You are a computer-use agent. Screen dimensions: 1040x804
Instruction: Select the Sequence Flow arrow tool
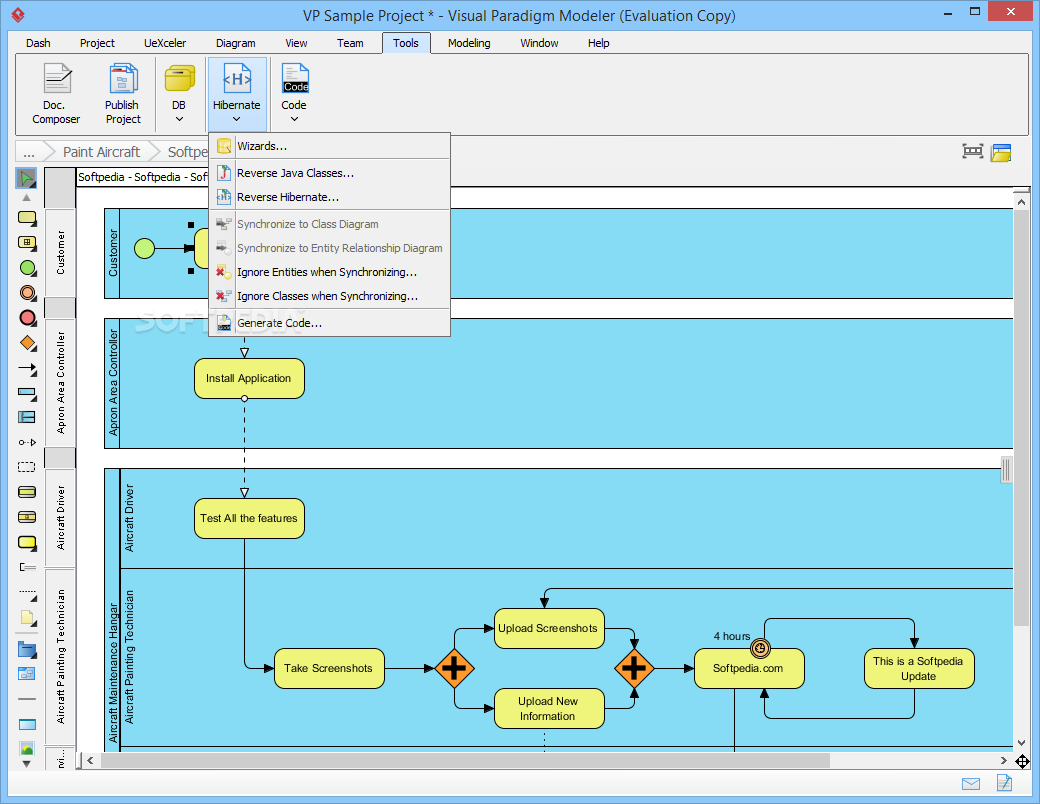[x=27, y=368]
